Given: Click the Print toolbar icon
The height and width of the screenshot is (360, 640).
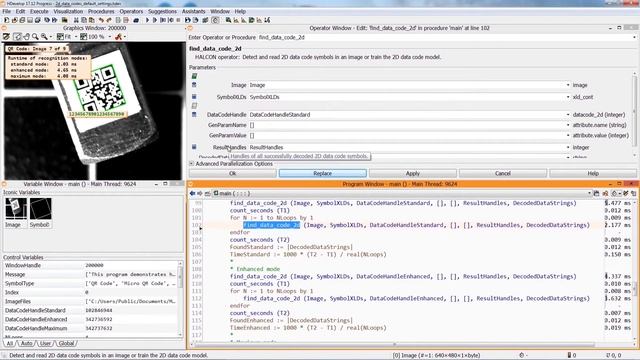Looking at the screenshot, I should [64, 20].
